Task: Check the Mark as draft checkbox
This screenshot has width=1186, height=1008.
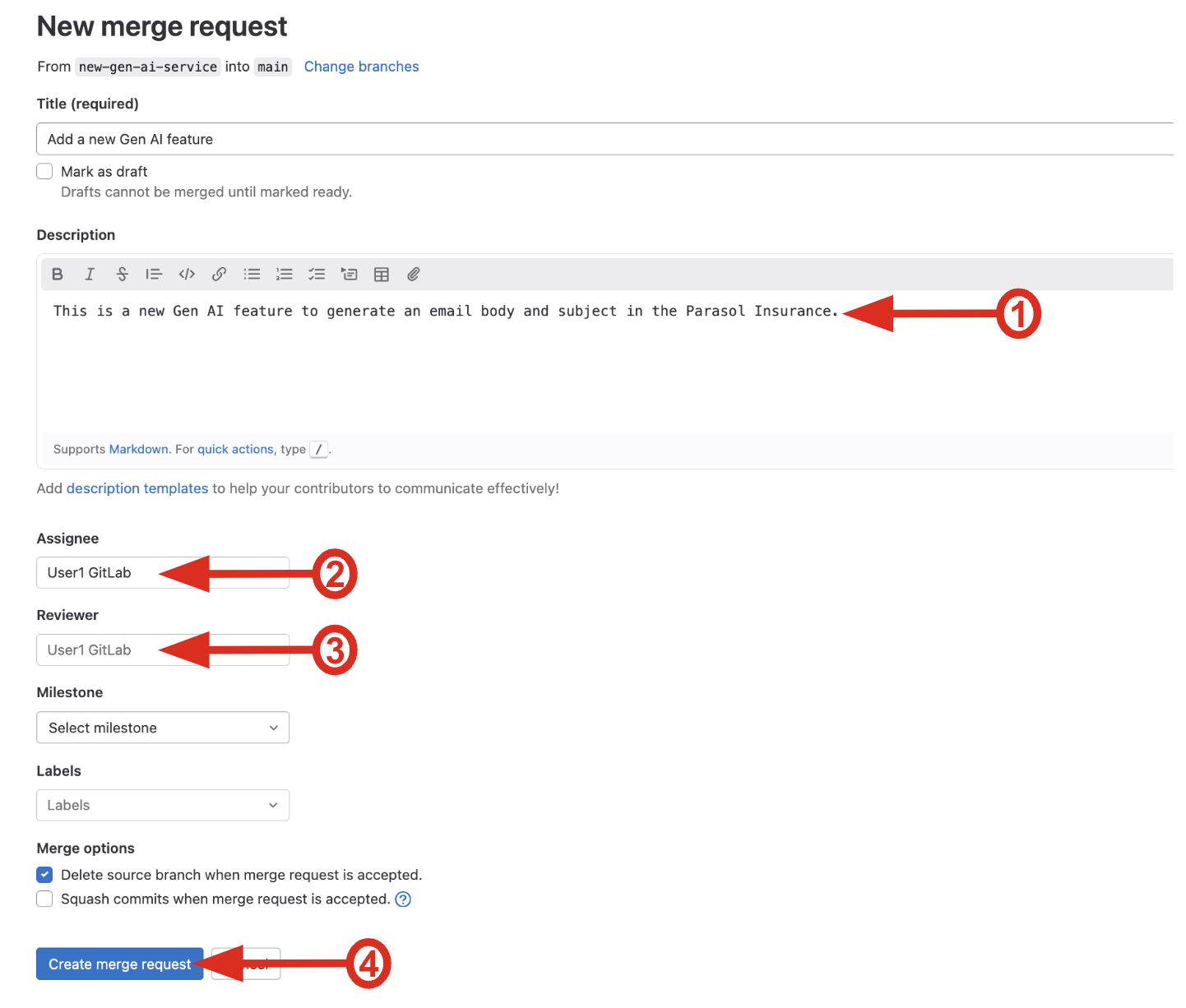Action: click(x=45, y=171)
